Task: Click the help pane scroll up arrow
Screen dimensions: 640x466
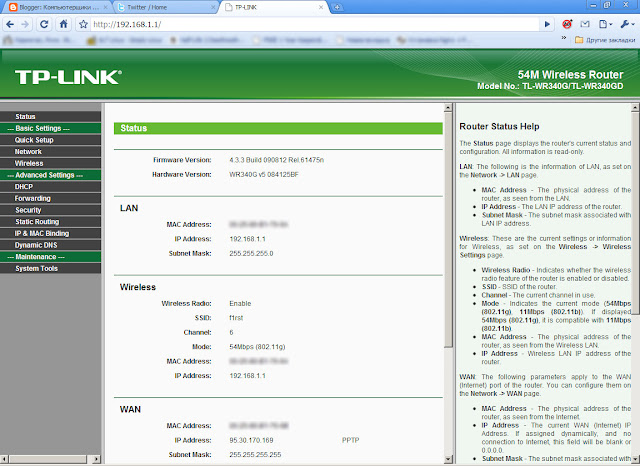Action: (x=635, y=108)
